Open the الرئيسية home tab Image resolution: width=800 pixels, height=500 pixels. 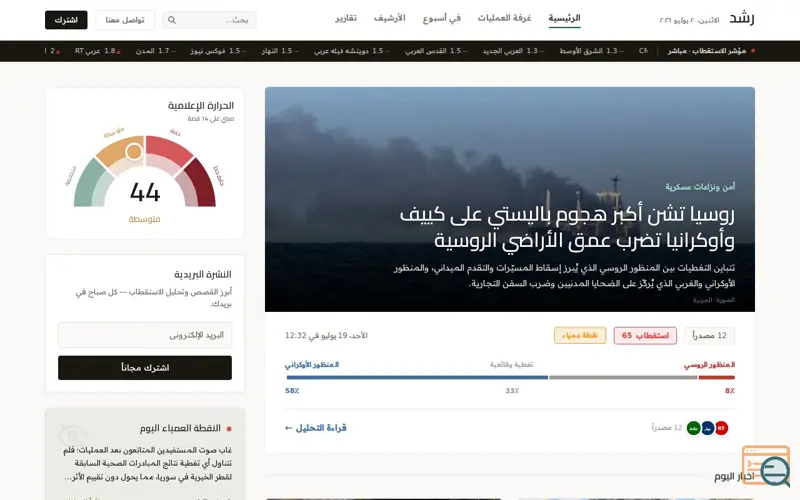click(x=564, y=18)
